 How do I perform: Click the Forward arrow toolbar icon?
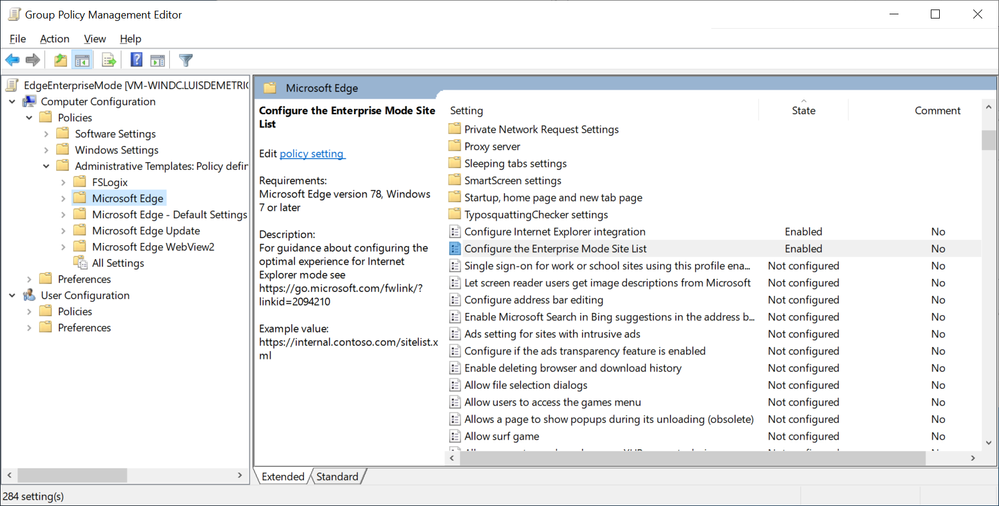coord(32,60)
